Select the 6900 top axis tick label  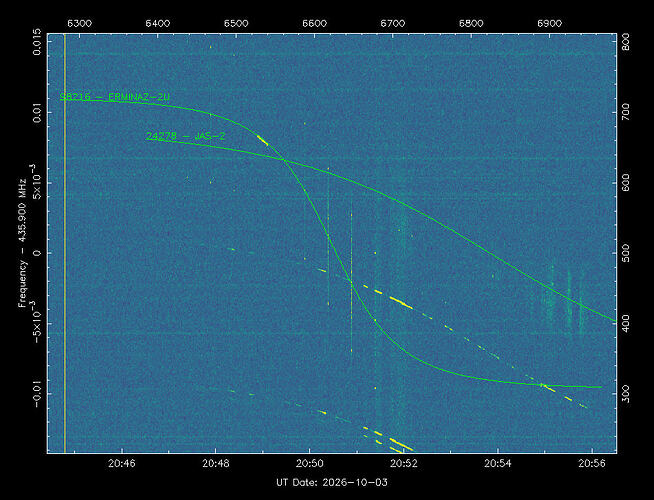549,23
